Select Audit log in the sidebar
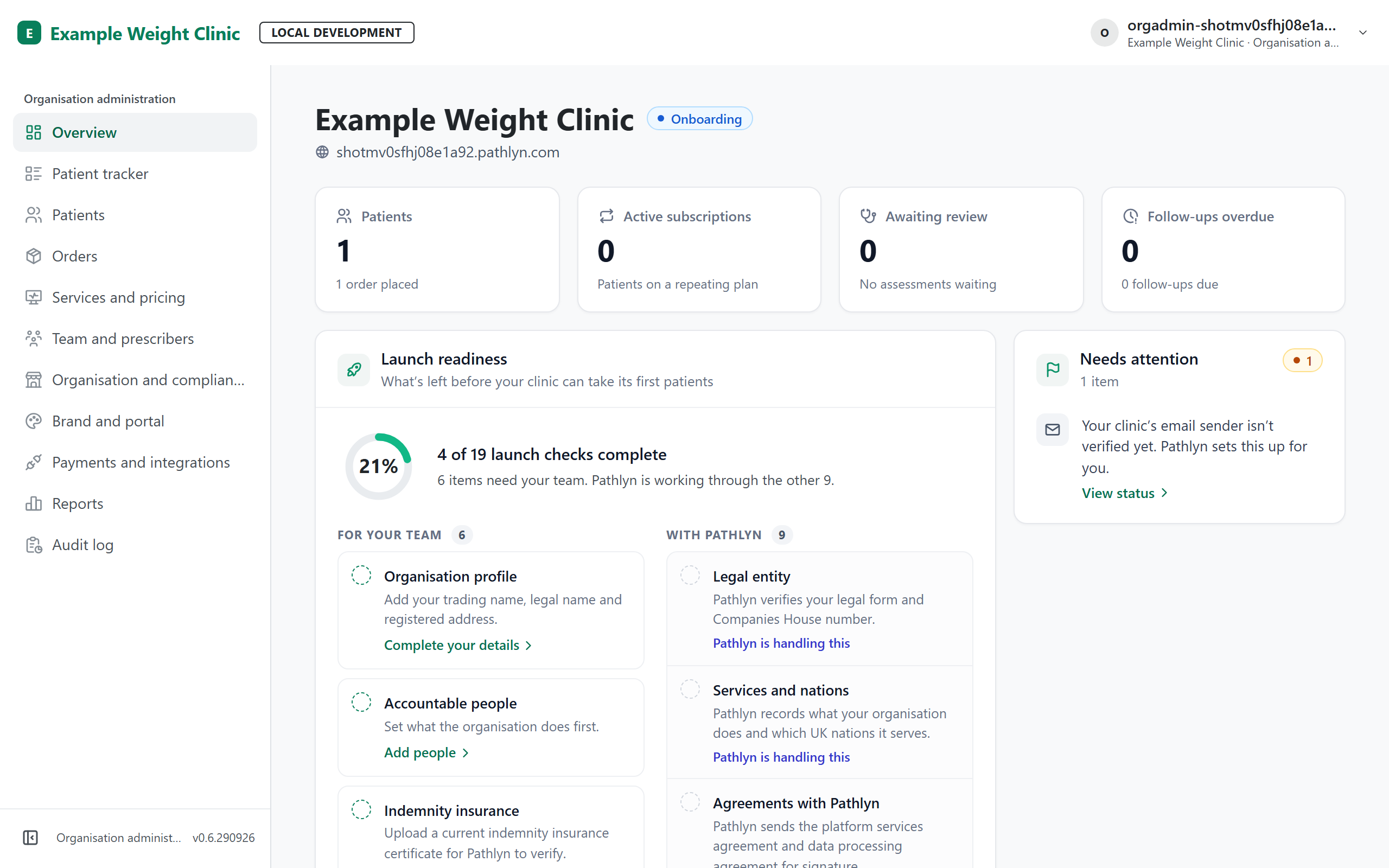1389x868 pixels. (135, 545)
